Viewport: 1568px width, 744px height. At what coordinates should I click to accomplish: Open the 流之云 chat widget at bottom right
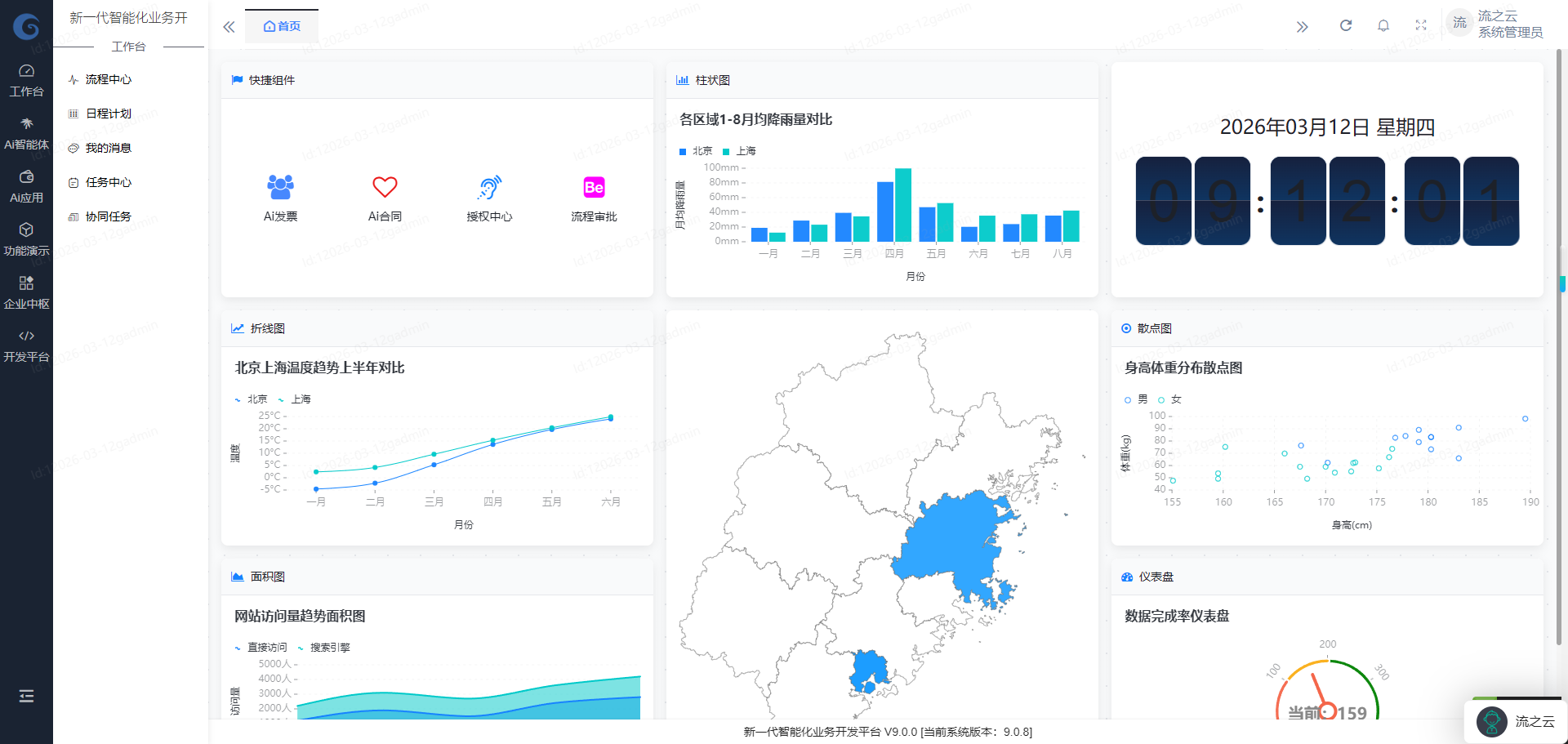point(1515,721)
